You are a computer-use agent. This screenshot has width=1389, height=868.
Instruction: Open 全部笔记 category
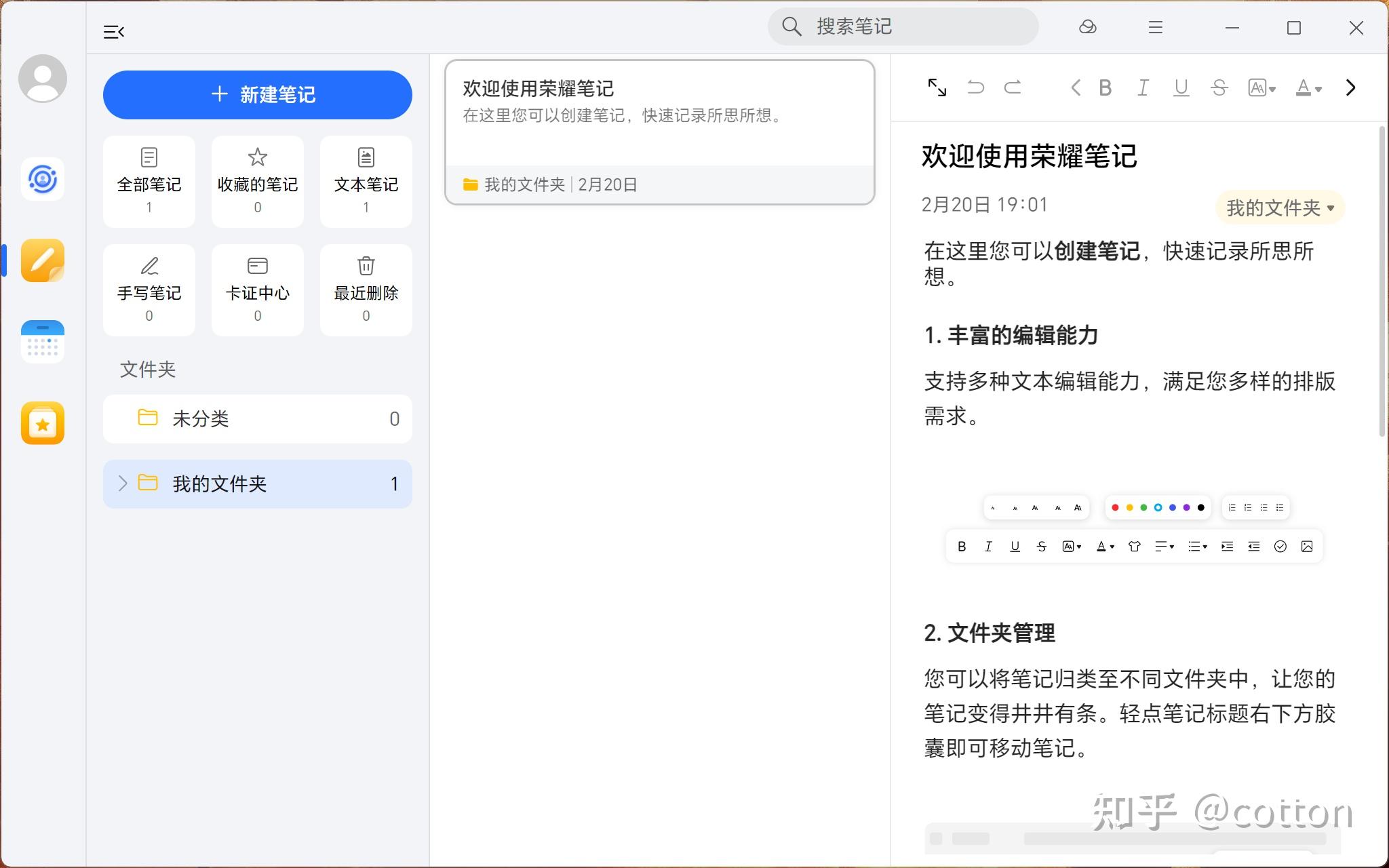coord(149,181)
